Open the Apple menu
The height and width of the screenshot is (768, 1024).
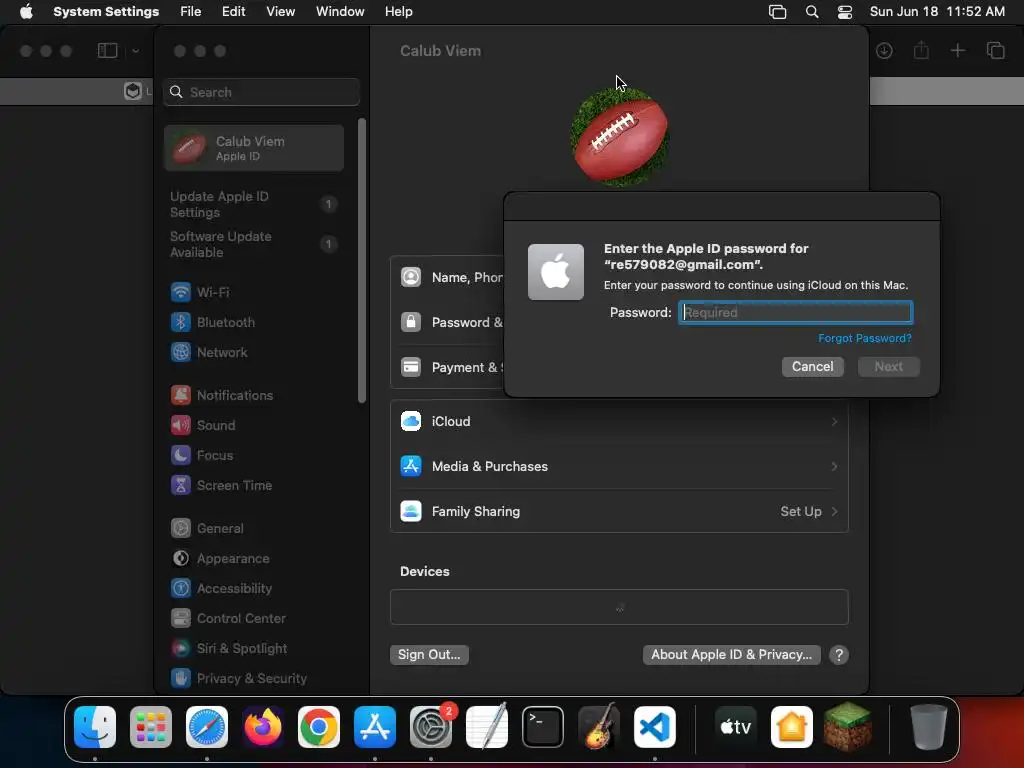pyautogui.click(x=26, y=12)
